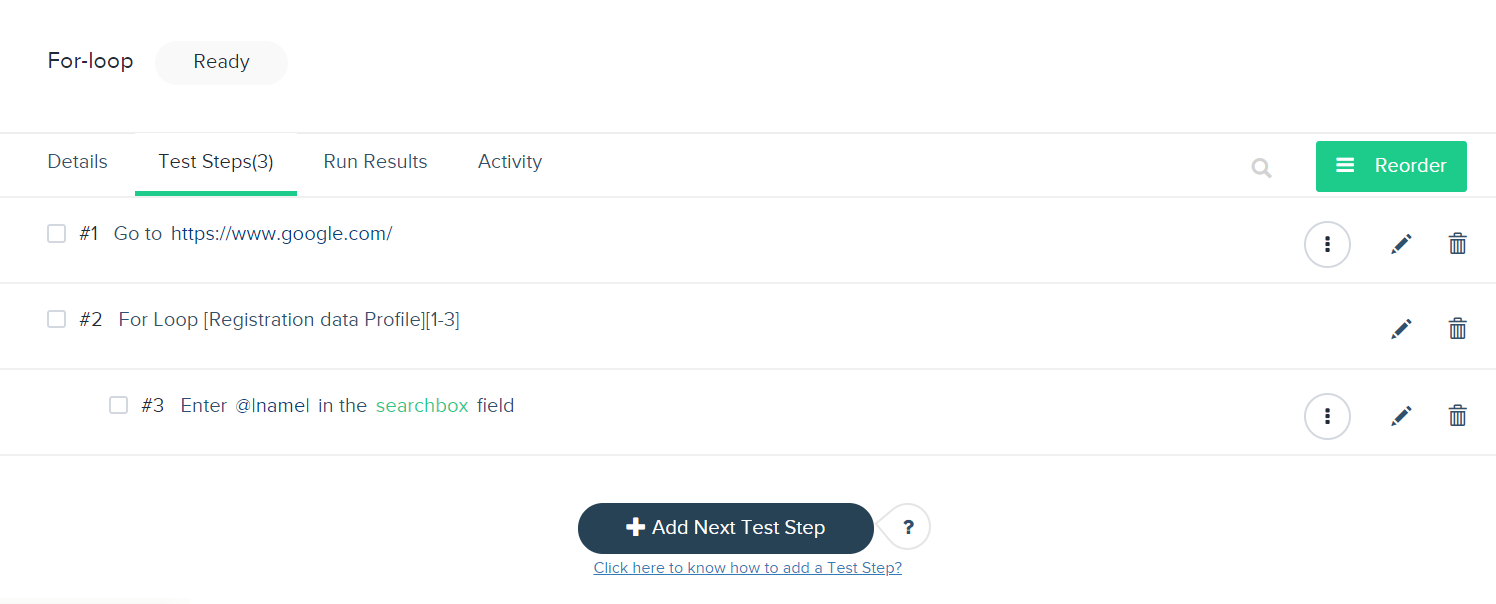Viewport: 1496px width, 604px height.
Task: Edit step #1 using its pencil icon
Action: coord(1401,243)
